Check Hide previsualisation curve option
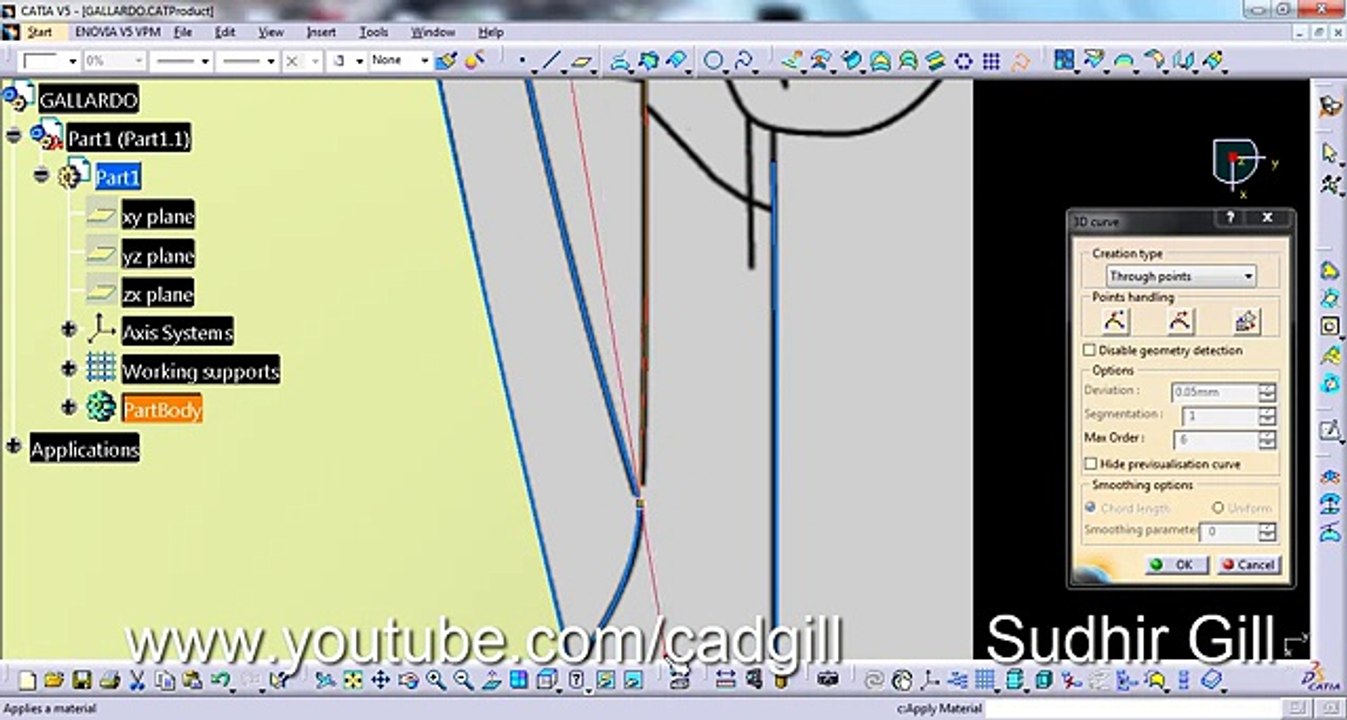 click(x=1090, y=464)
